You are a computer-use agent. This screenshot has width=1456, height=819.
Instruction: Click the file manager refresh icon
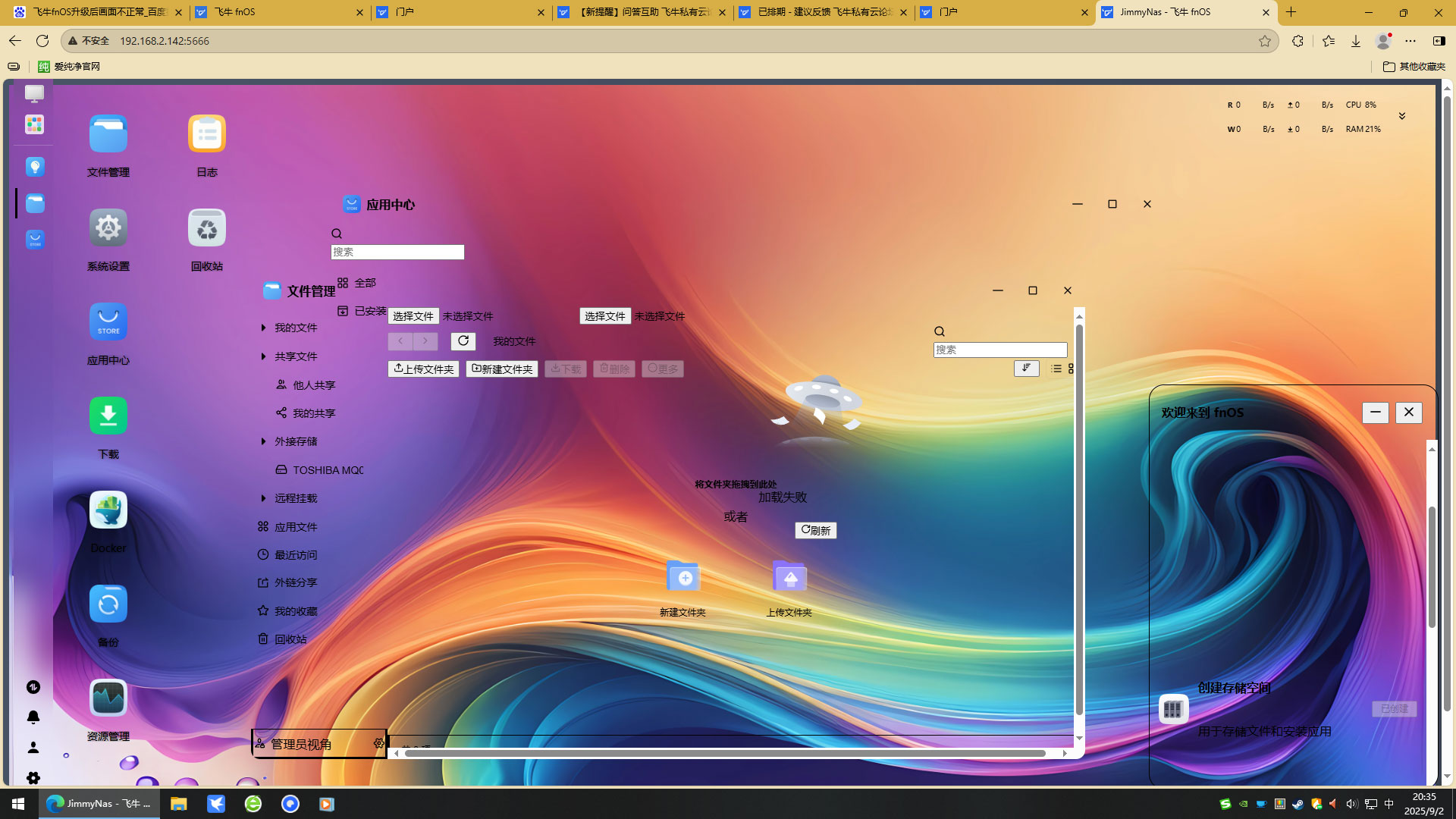pos(463,341)
